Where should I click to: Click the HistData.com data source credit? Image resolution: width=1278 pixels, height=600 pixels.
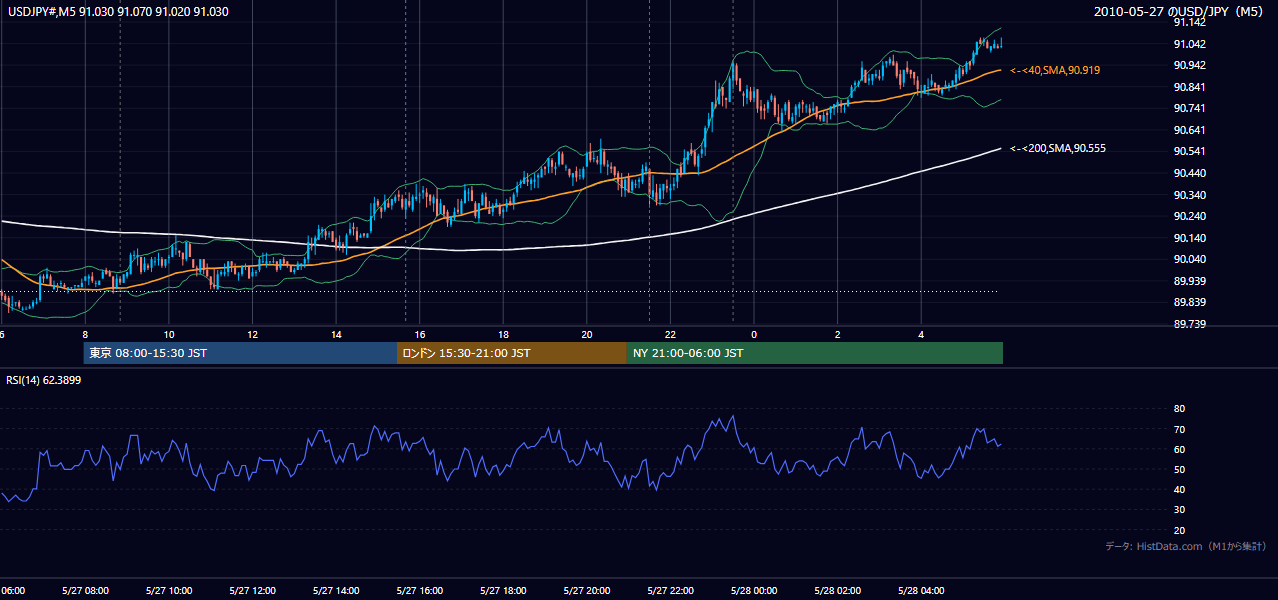[x=1185, y=546]
